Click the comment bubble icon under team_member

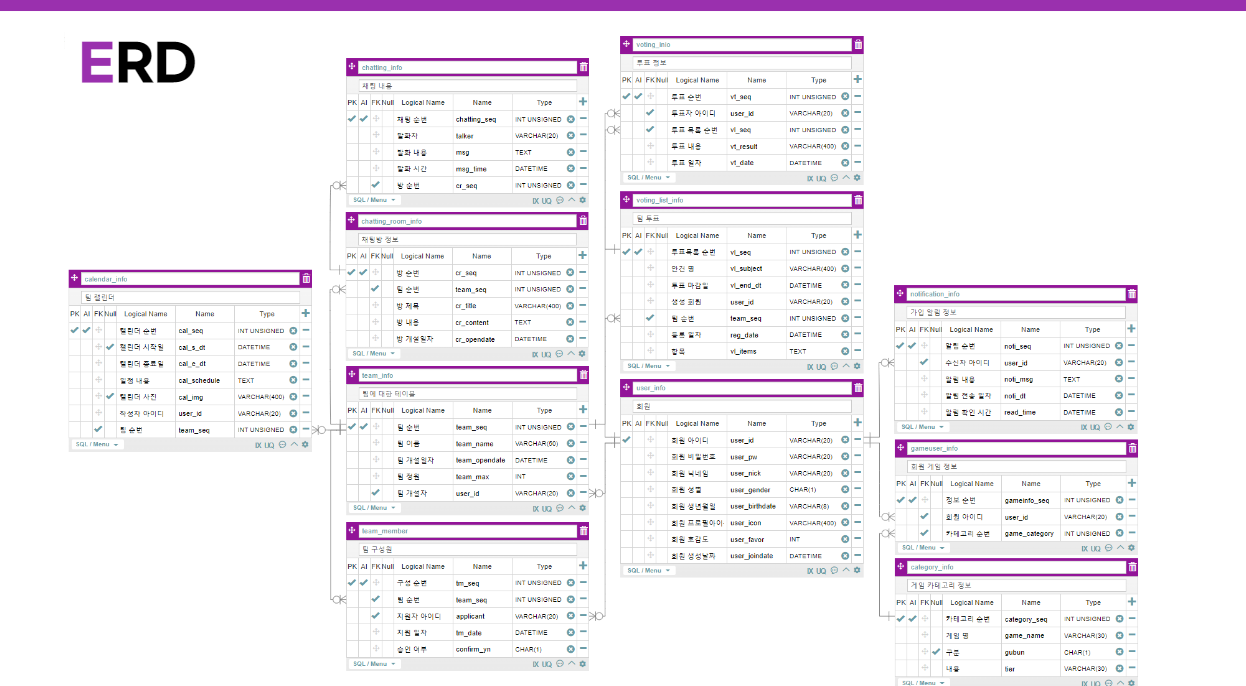pyautogui.click(x=561, y=662)
